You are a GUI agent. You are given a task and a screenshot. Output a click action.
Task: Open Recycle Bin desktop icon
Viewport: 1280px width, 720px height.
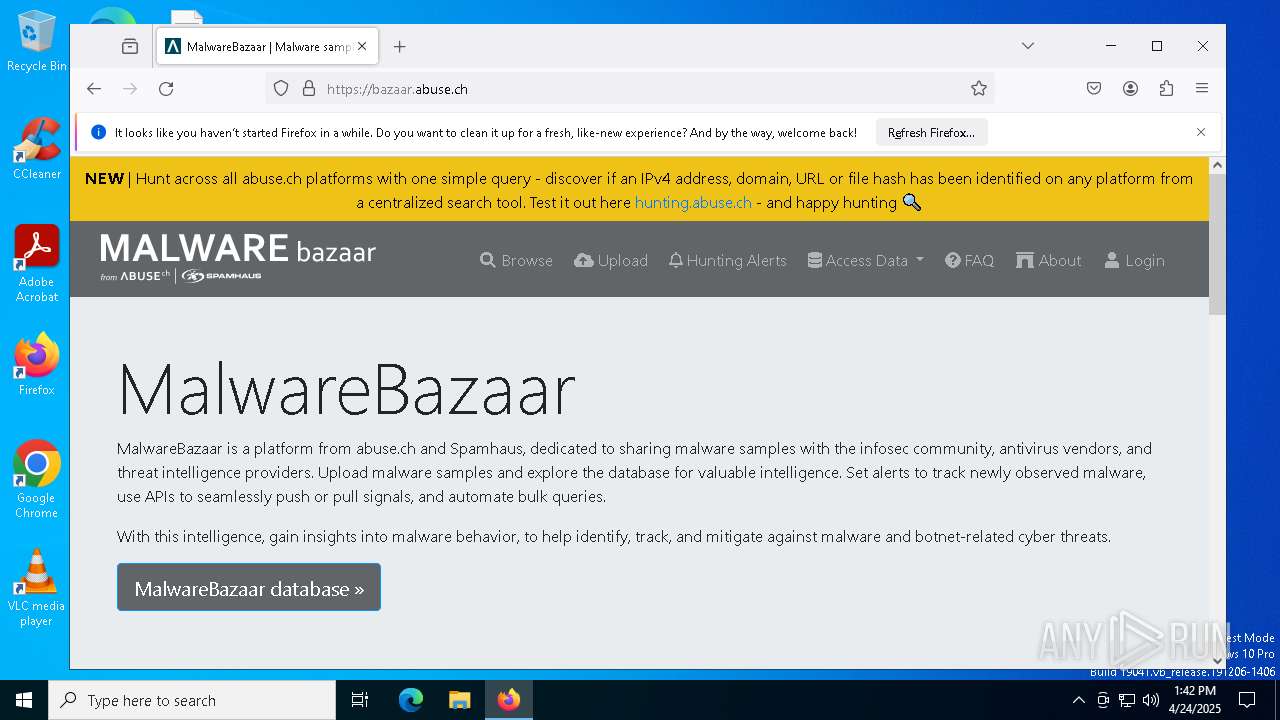click(36, 42)
